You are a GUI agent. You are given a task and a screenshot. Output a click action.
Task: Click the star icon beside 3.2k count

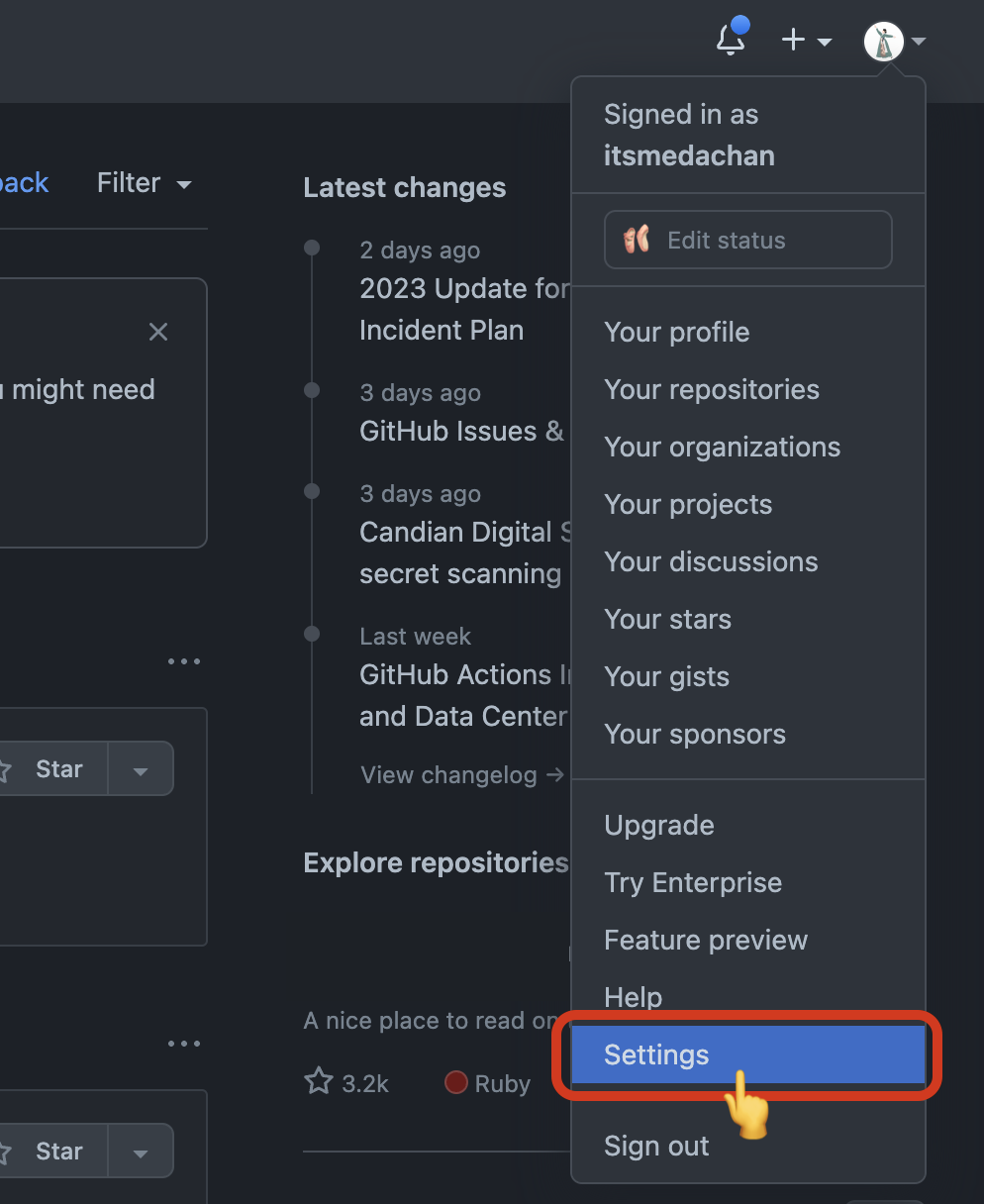[318, 1081]
